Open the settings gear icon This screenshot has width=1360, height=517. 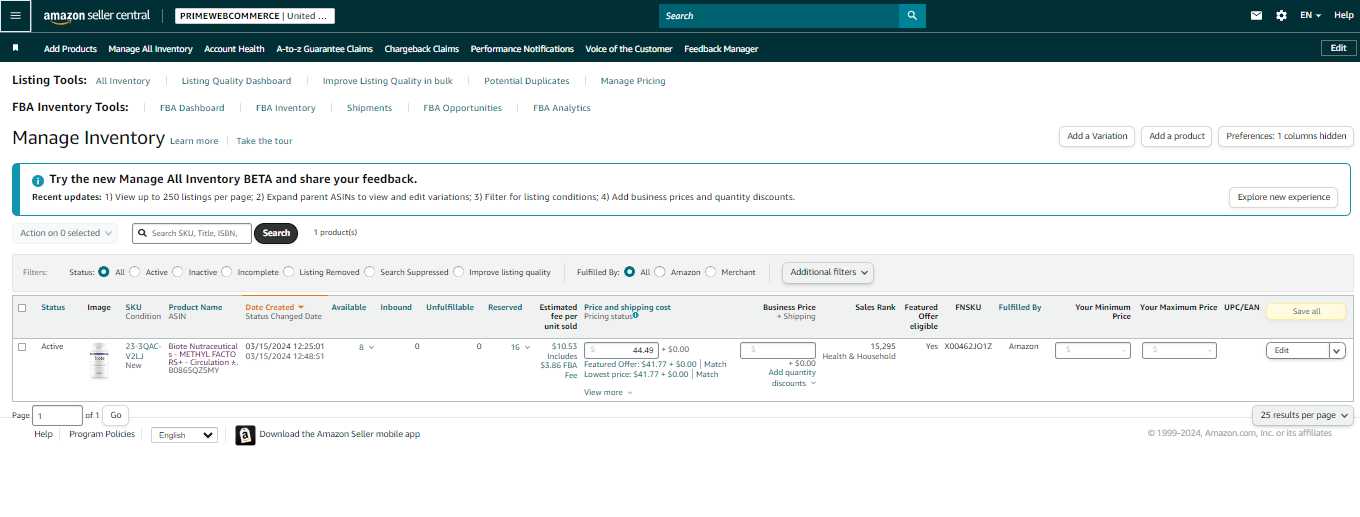(x=1281, y=16)
